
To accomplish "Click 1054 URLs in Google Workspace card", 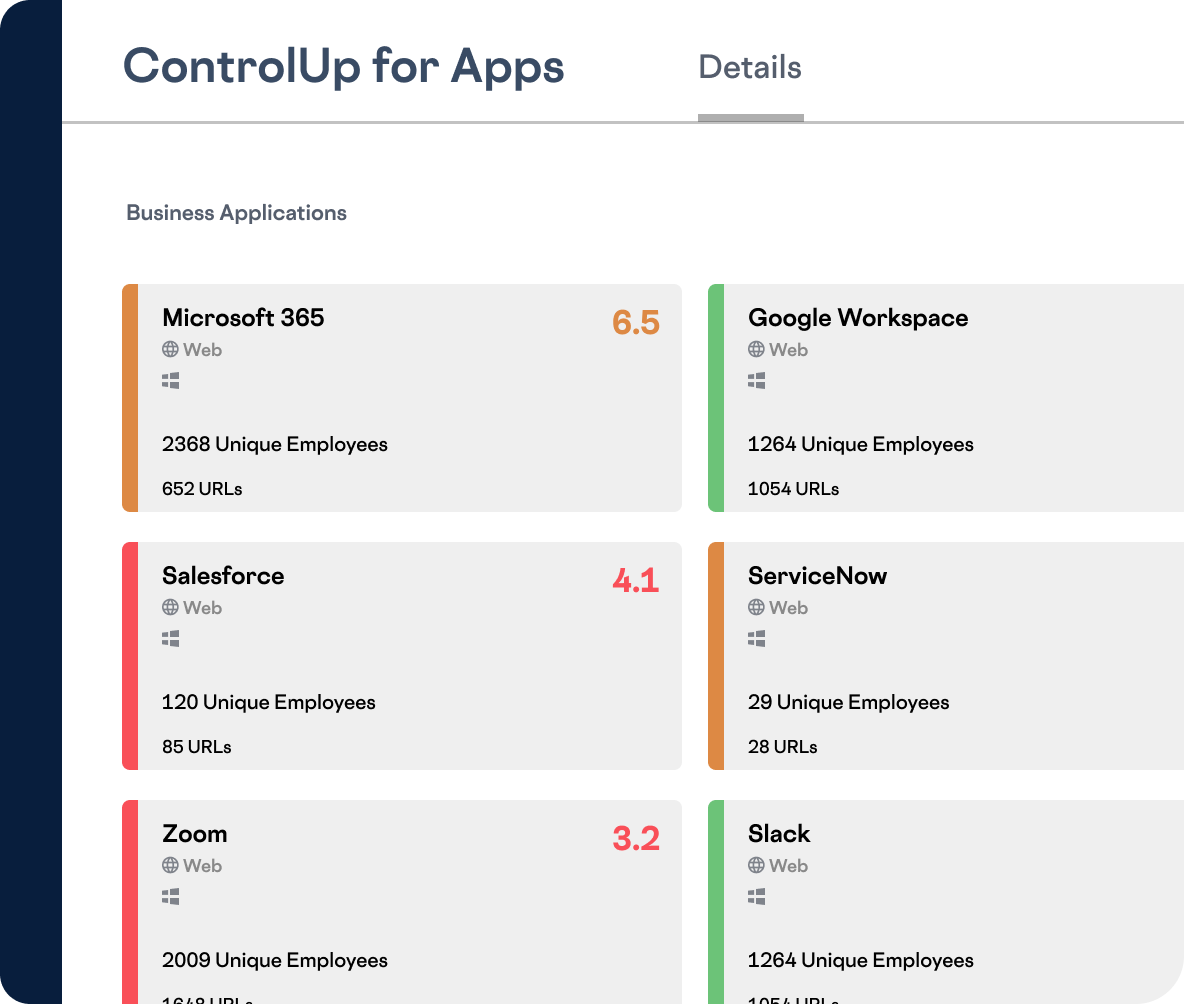I will click(793, 489).
